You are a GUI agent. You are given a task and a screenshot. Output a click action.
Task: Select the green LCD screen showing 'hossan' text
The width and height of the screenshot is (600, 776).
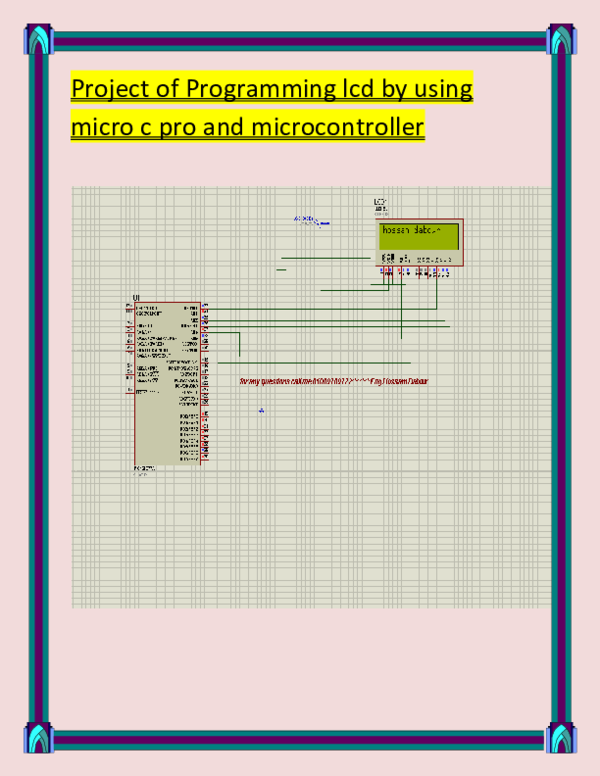[x=419, y=237]
